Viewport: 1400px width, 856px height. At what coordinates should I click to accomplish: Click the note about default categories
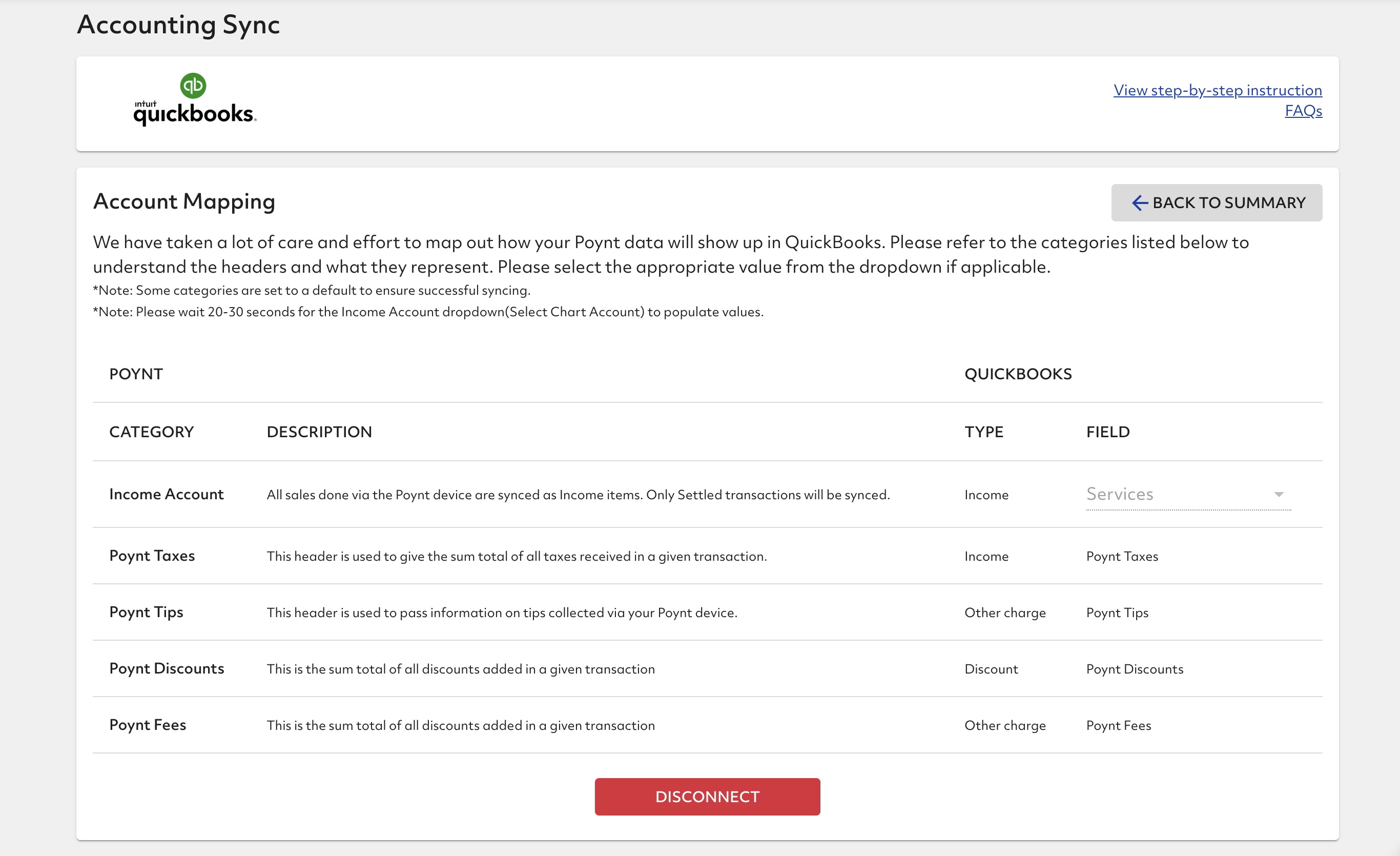[x=312, y=291]
